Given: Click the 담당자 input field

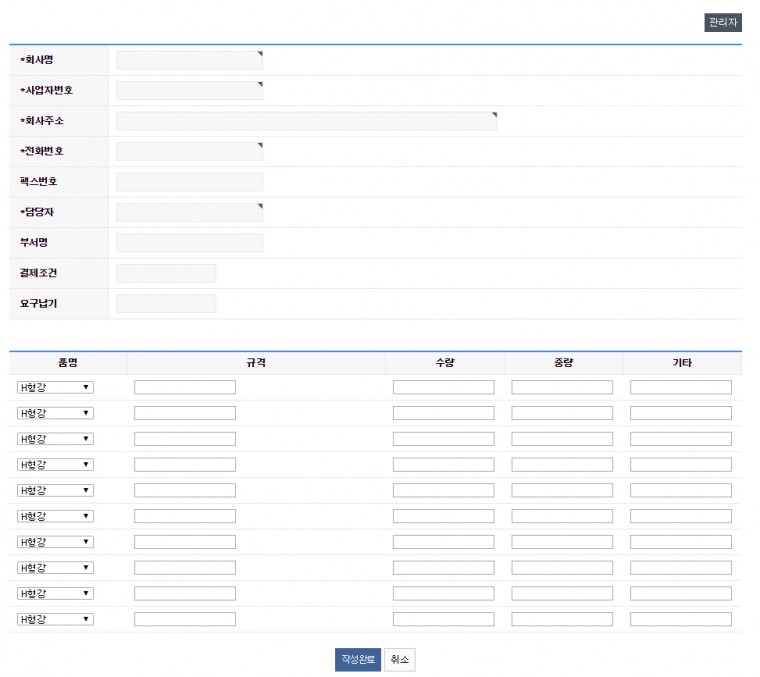Looking at the screenshot, I should point(189,212).
